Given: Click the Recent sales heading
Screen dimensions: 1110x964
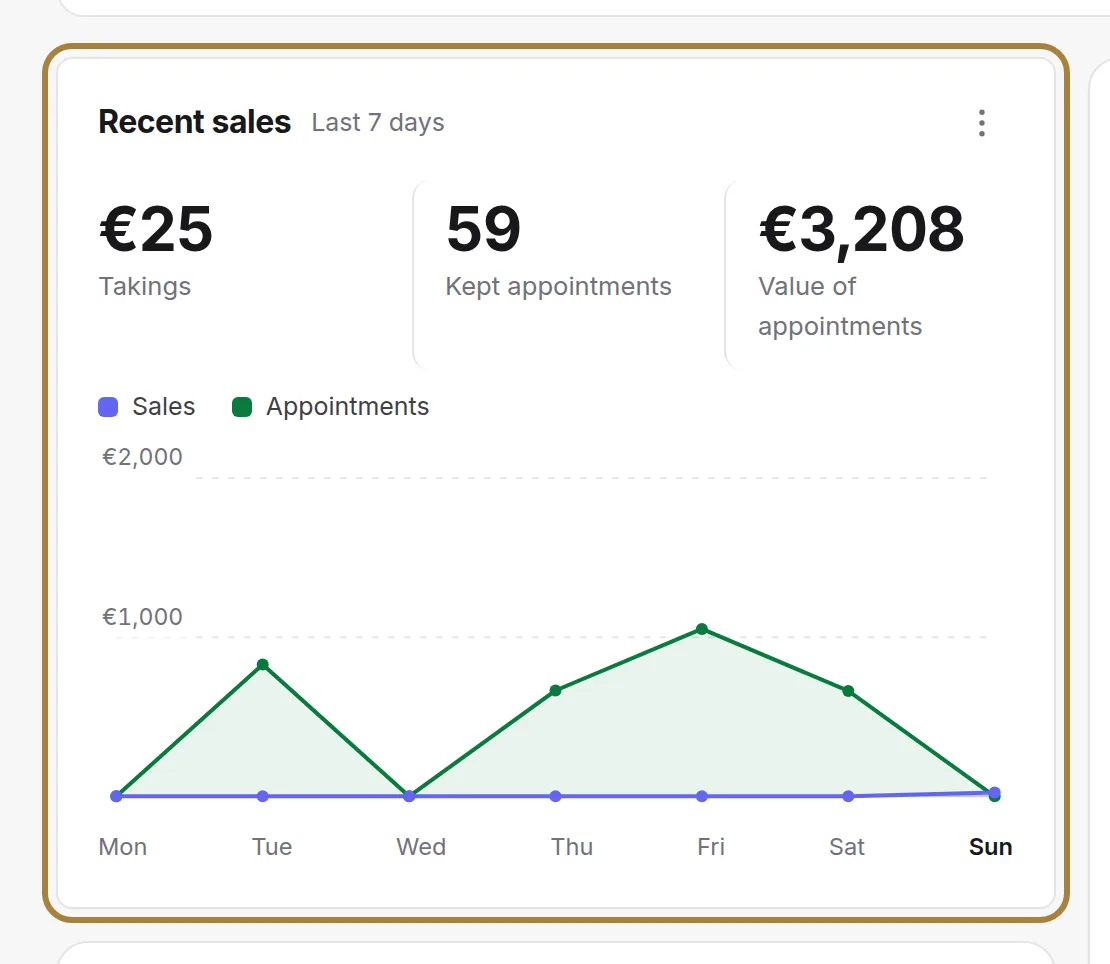Looking at the screenshot, I should click(195, 122).
